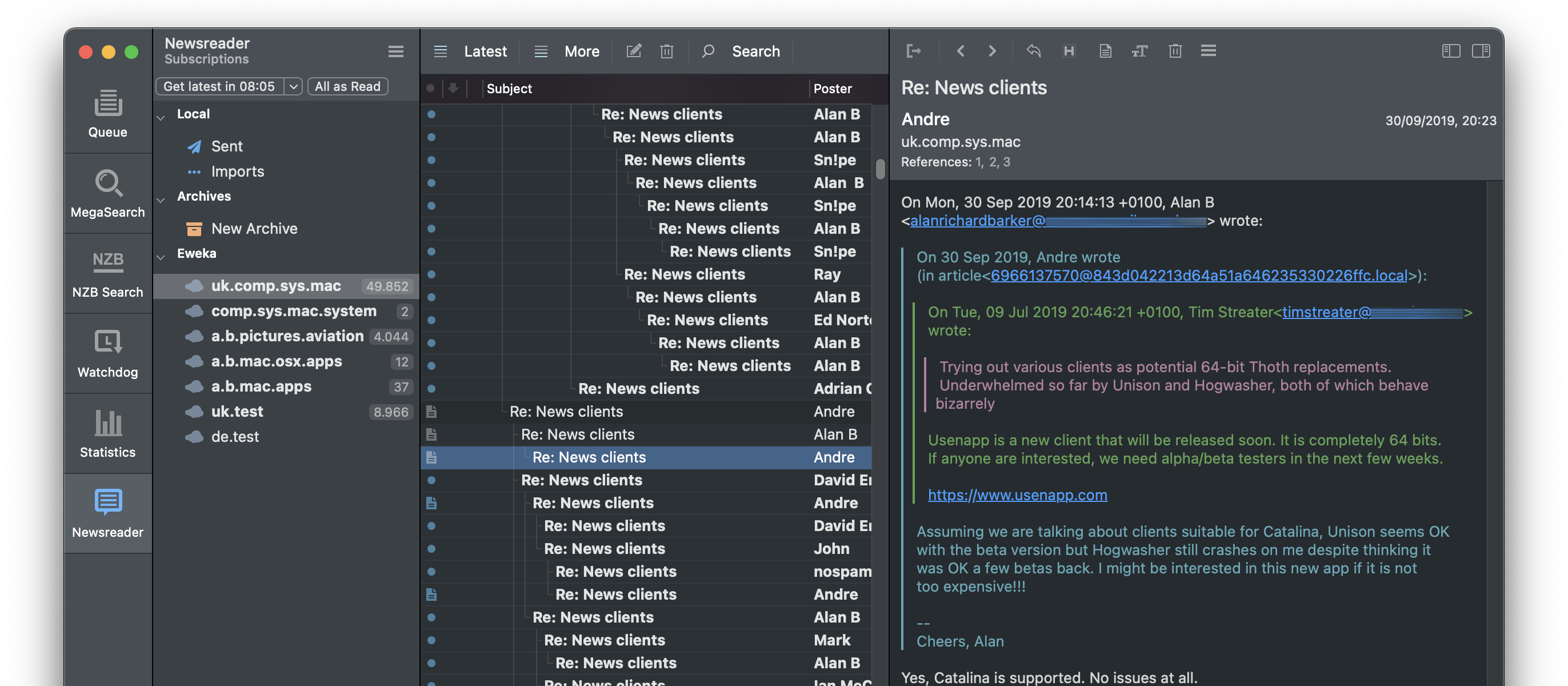
Task: Toggle the right pane layout icon
Action: tap(1481, 51)
